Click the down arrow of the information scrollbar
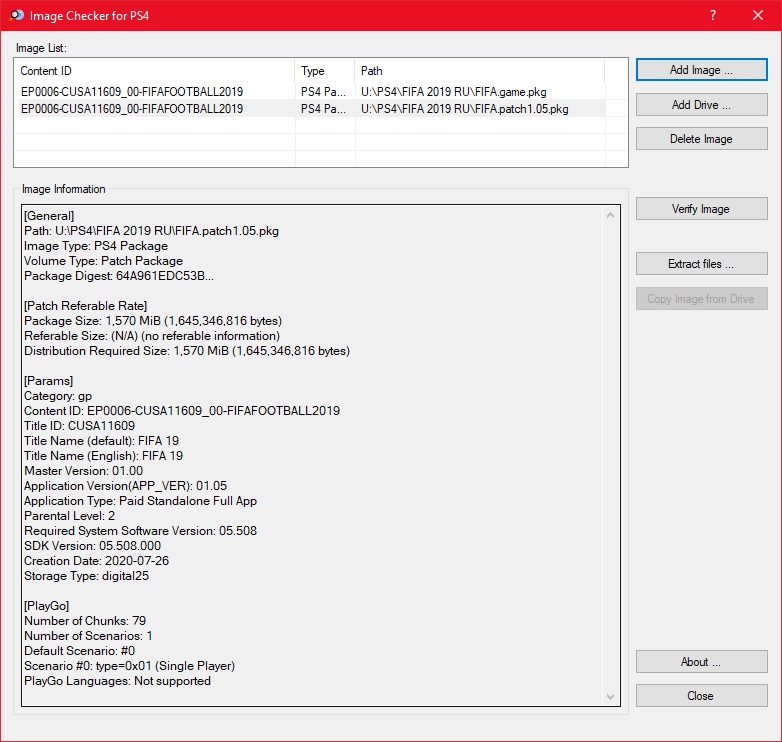This screenshot has width=782, height=742. 610,696
